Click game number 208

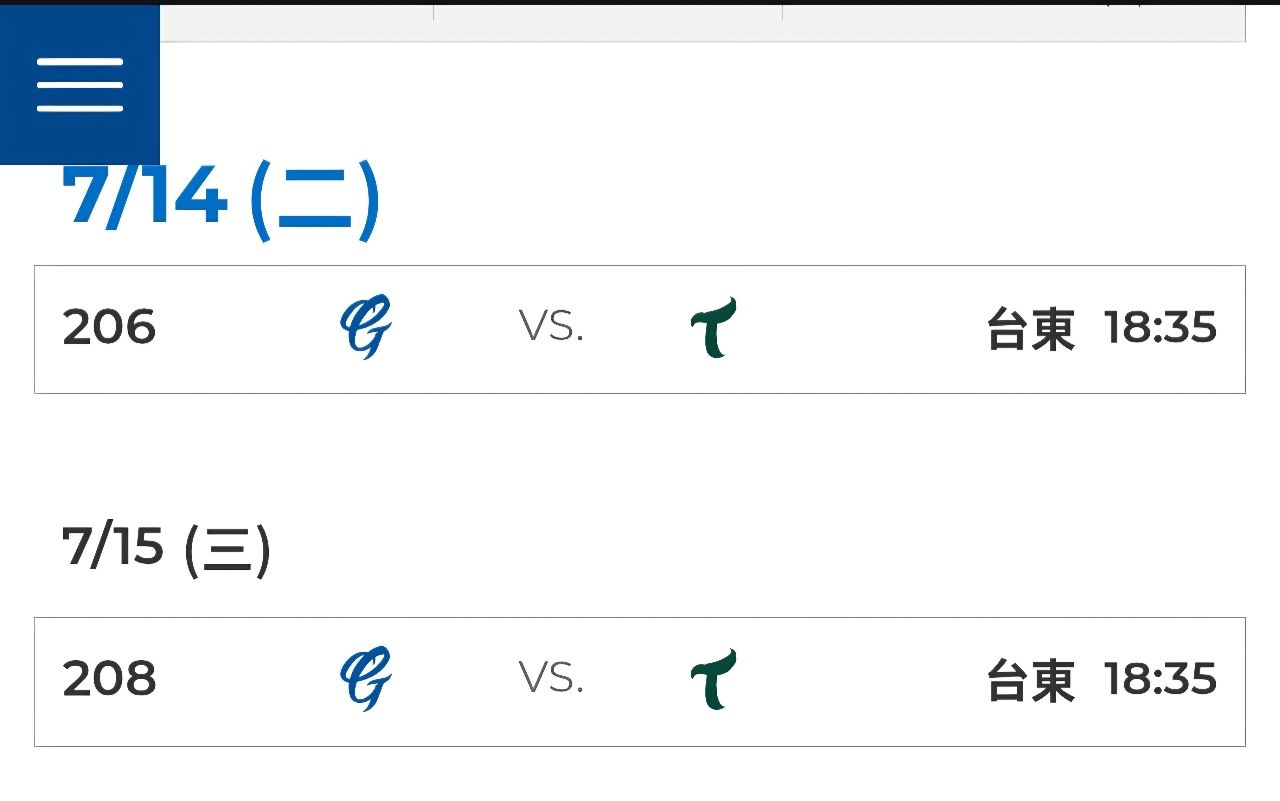pos(109,680)
